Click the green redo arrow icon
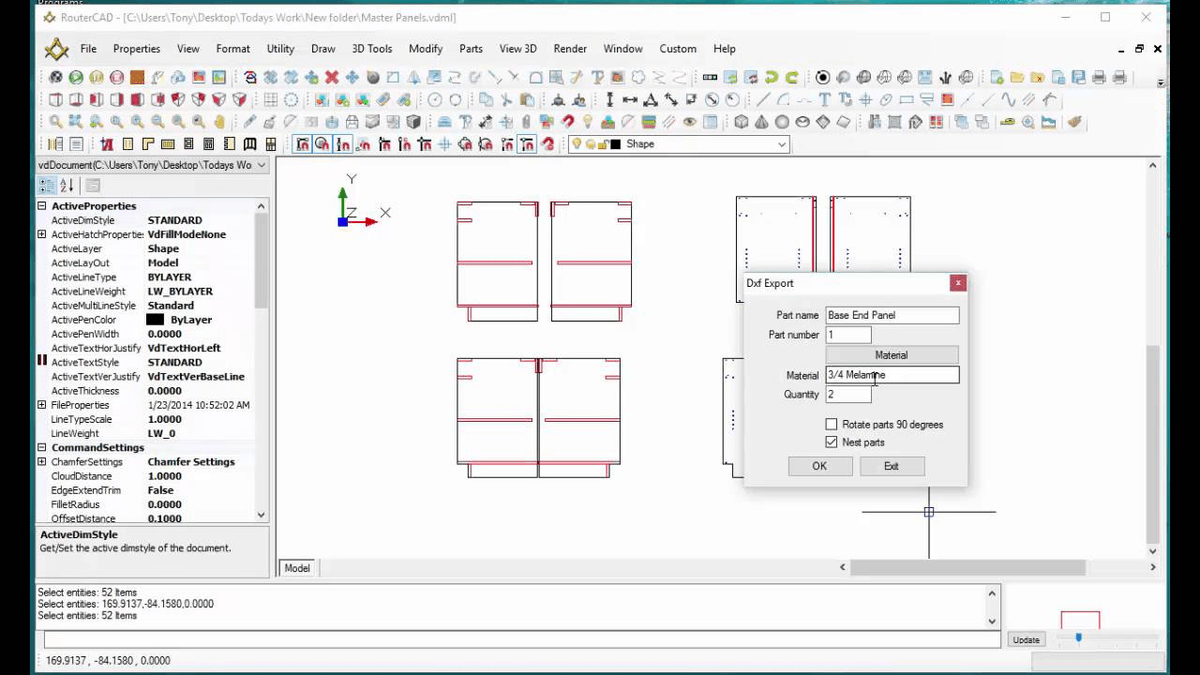 792,77
